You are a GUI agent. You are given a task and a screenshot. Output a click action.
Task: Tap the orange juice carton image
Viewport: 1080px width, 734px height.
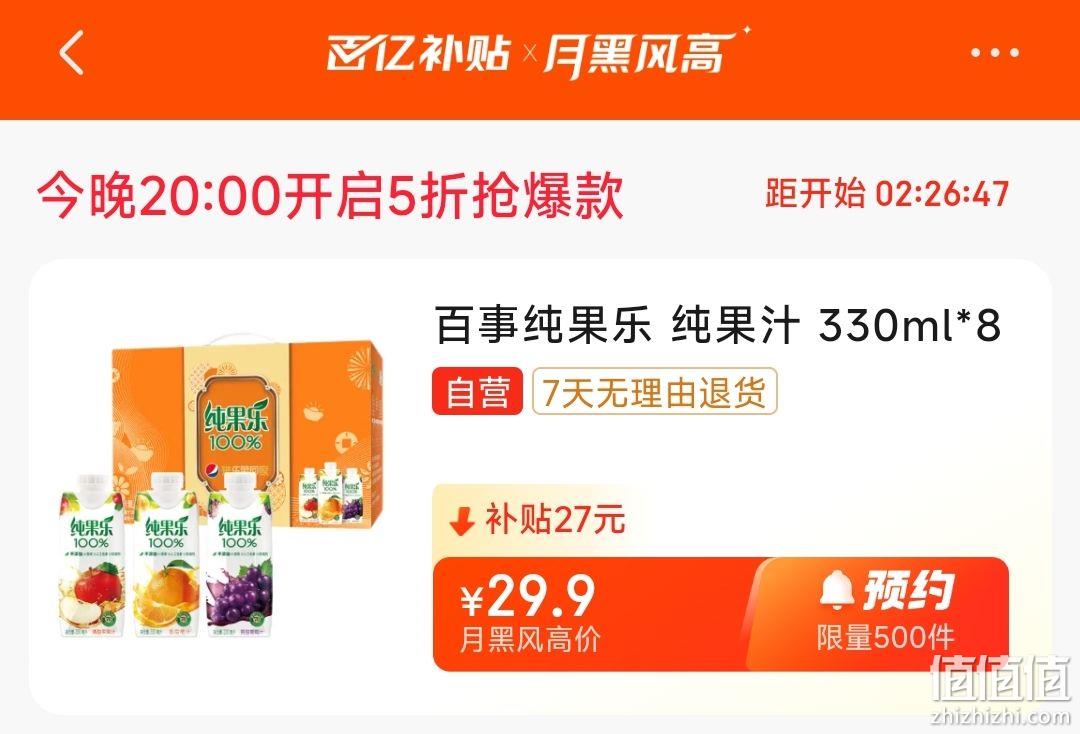click(x=166, y=555)
